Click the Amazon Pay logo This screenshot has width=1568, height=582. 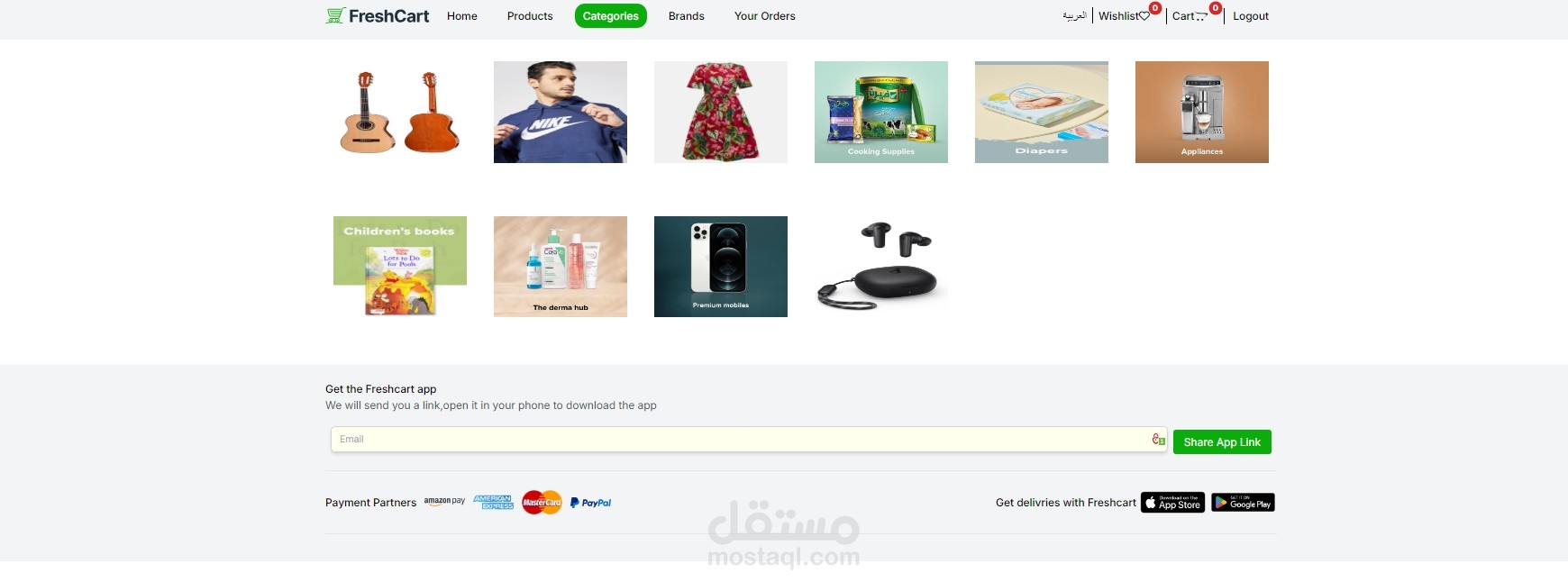pyautogui.click(x=444, y=502)
